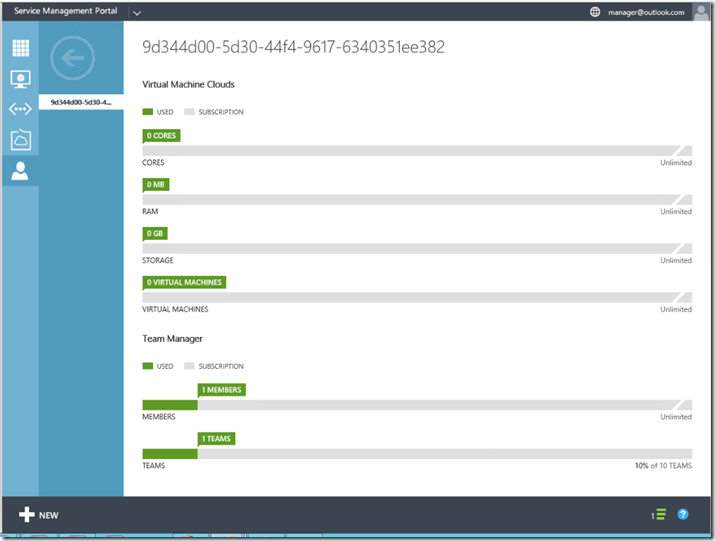Click the 0 VIRTUAL MACHINES badge
The height and width of the screenshot is (541, 715).
185,282
